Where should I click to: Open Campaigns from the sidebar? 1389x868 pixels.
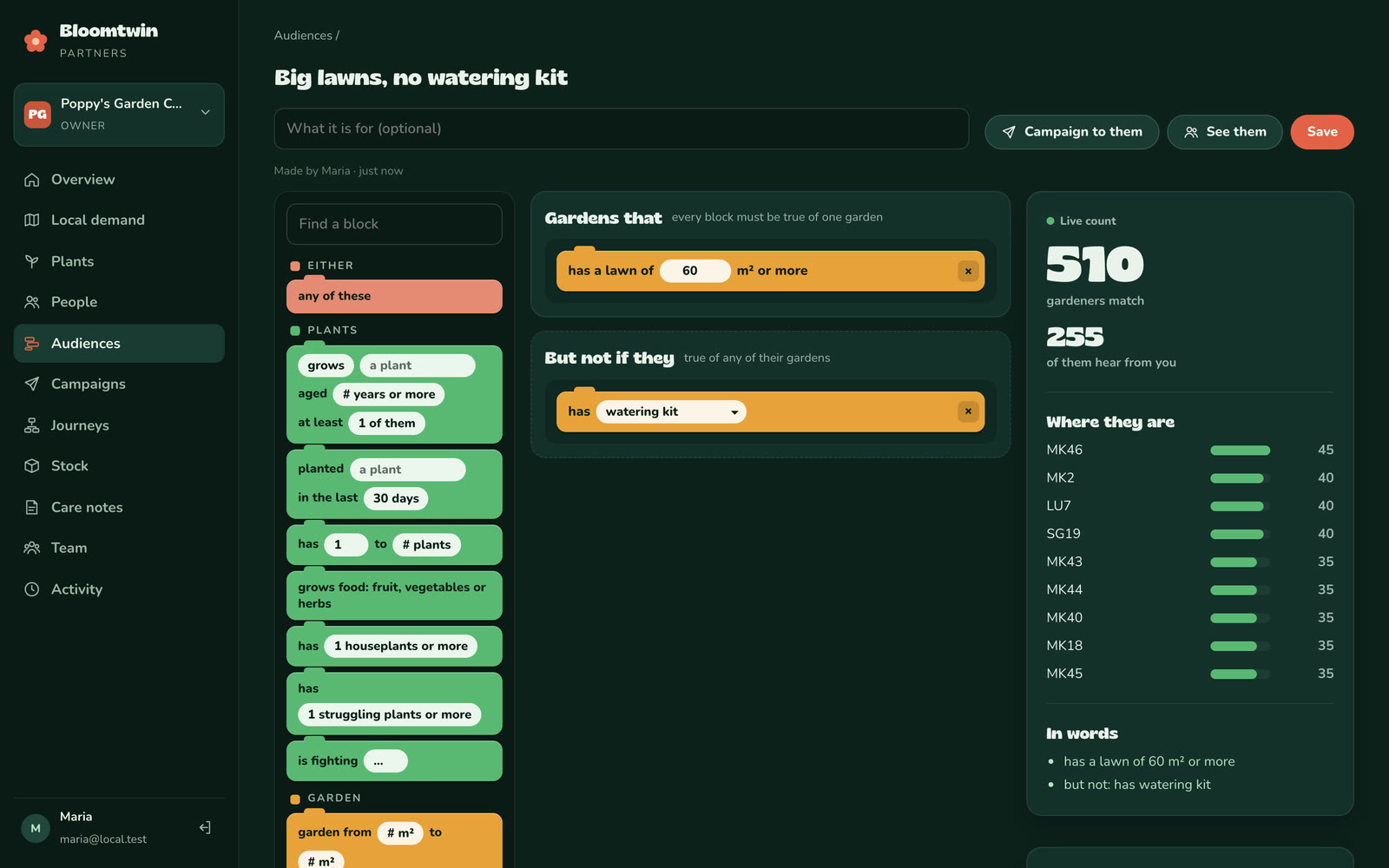point(119,384)
